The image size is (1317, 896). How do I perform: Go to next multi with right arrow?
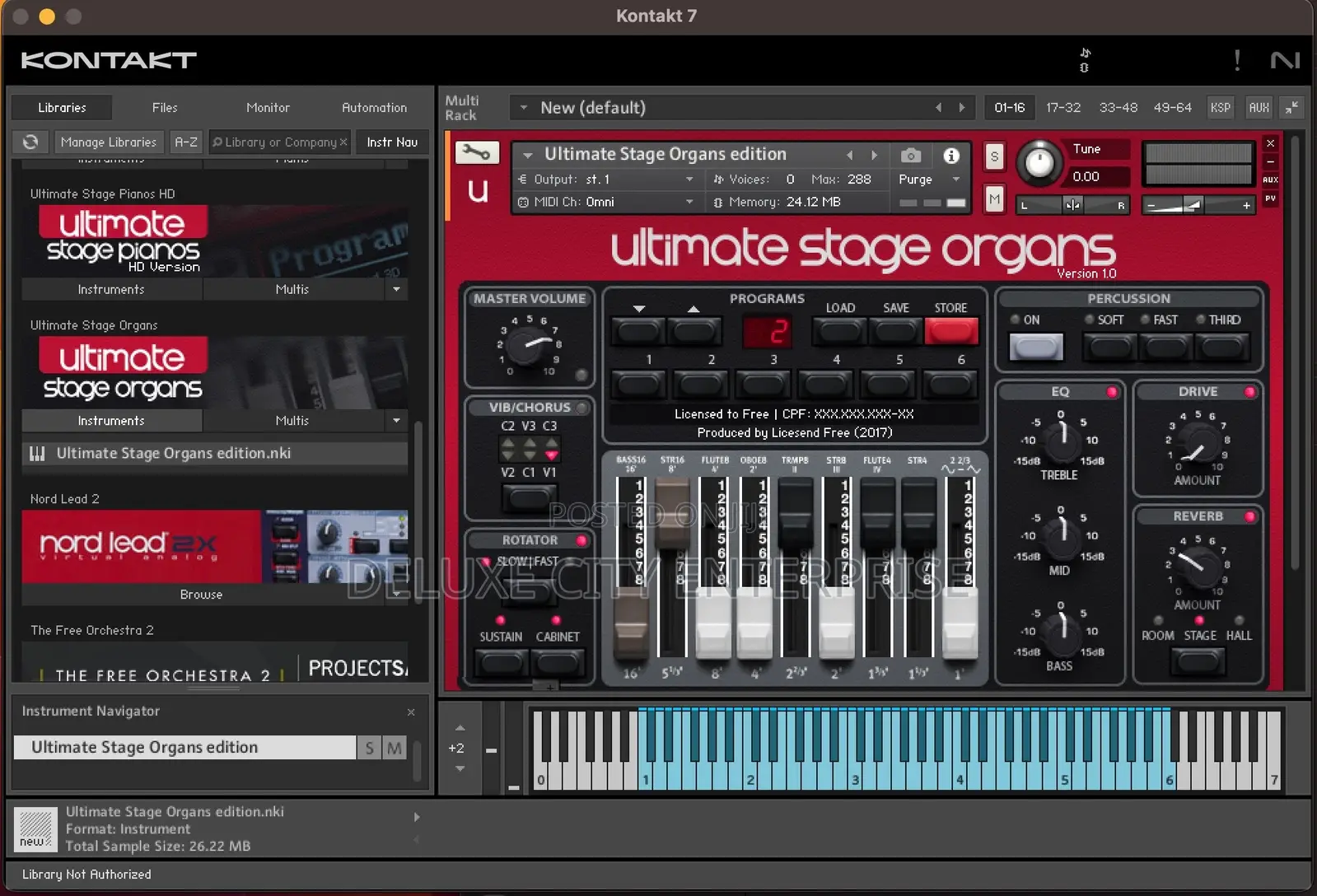click(961, 107)
